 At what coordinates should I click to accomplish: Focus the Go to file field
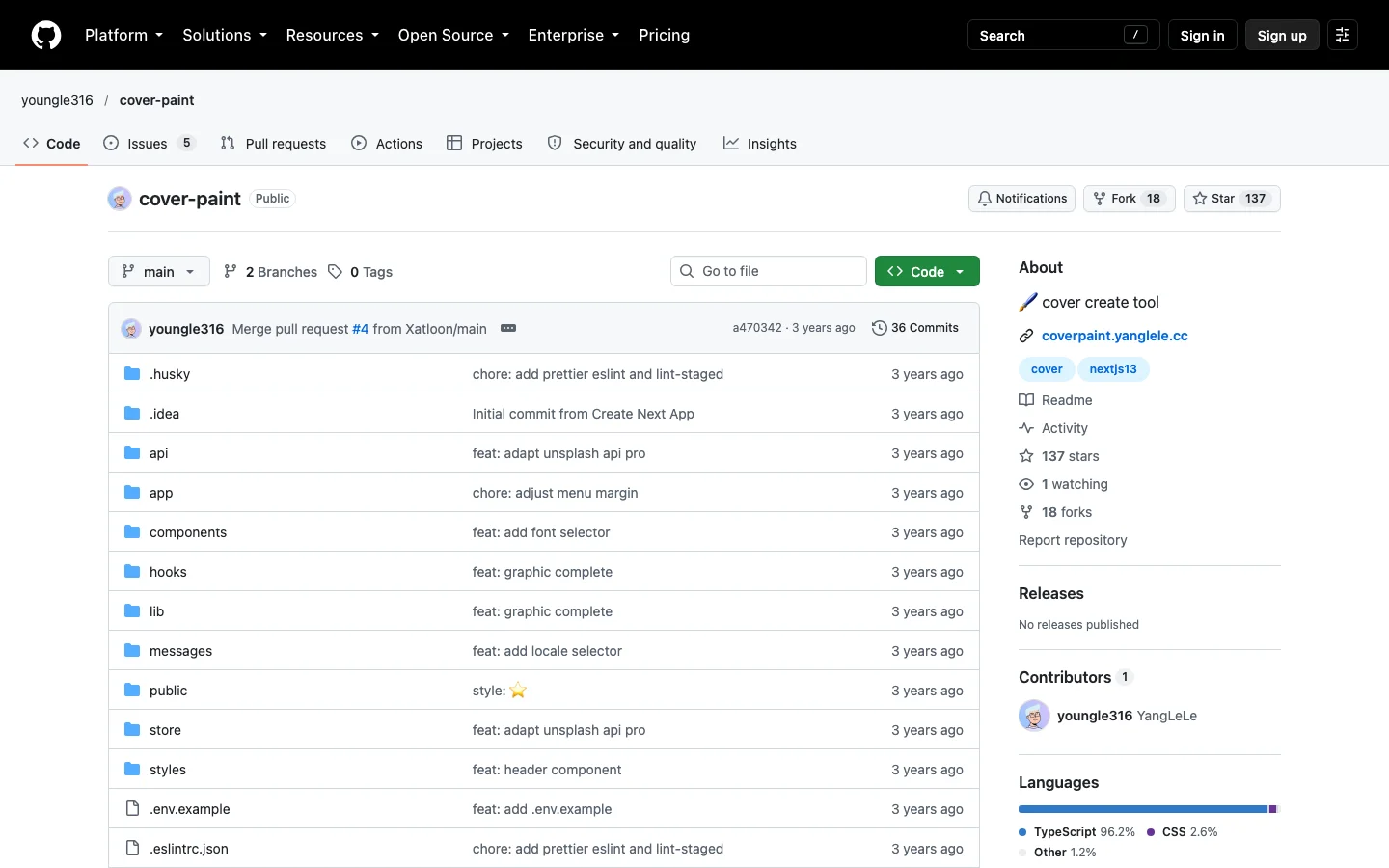point(769,271)
